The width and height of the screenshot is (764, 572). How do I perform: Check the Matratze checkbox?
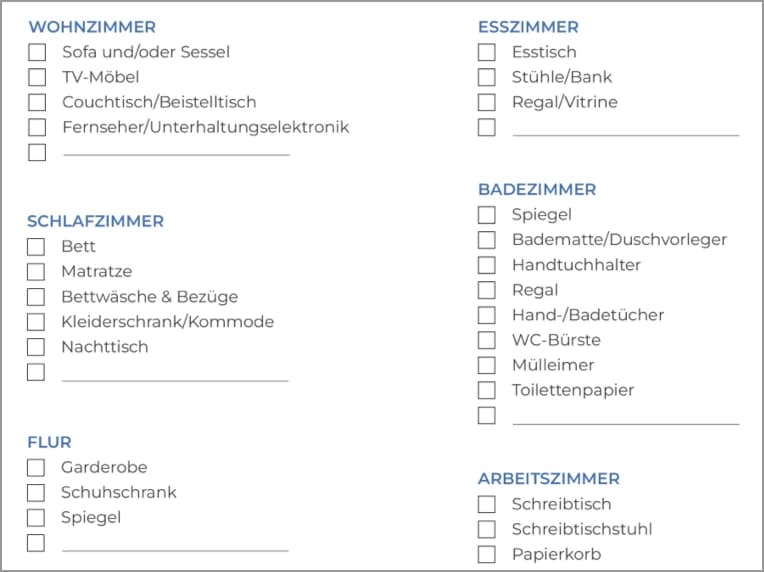36,272
